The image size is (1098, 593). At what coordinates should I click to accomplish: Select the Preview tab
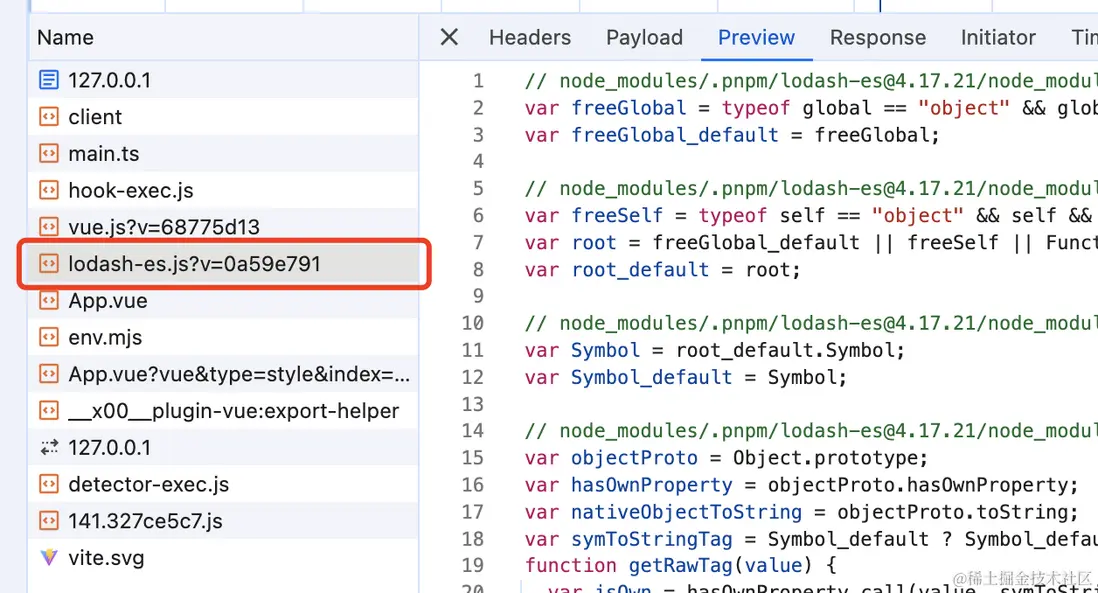pos(756,37)
